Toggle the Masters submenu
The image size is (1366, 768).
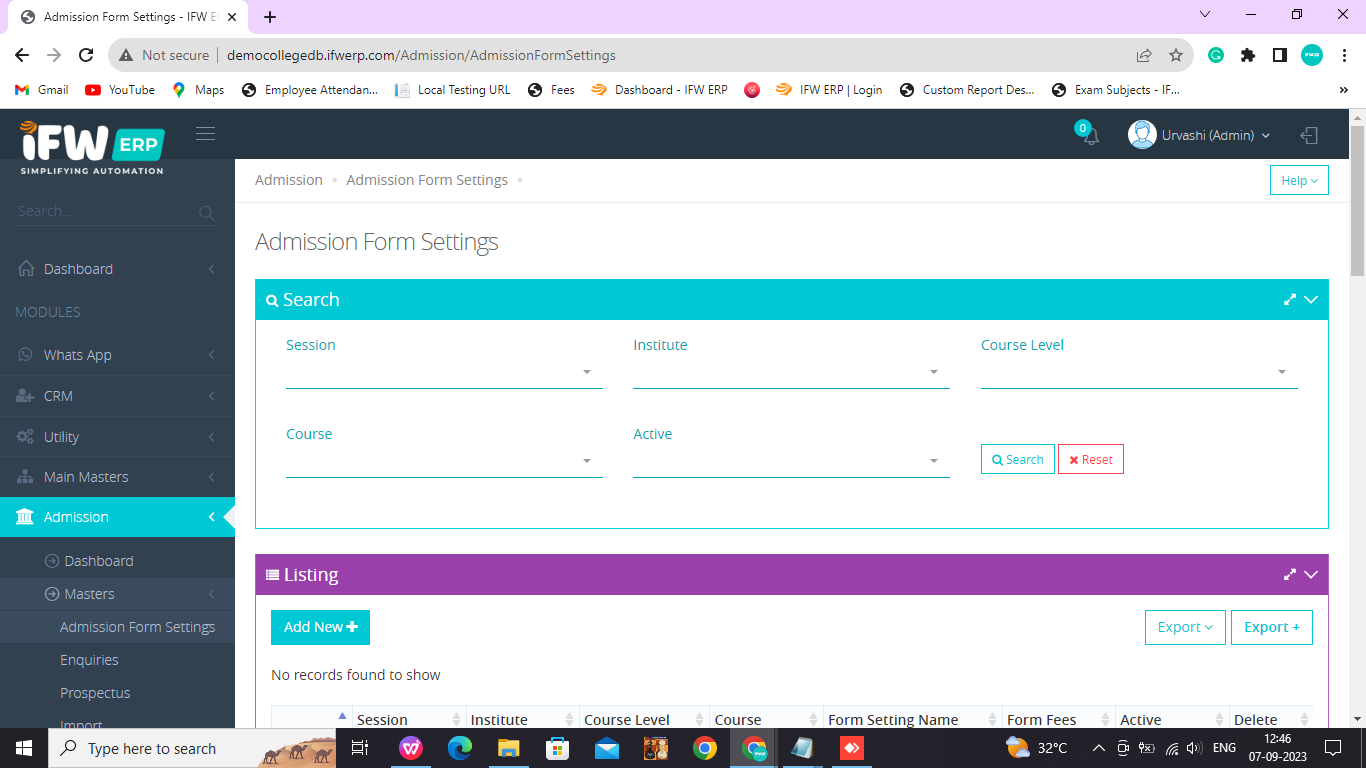(117, 594)
